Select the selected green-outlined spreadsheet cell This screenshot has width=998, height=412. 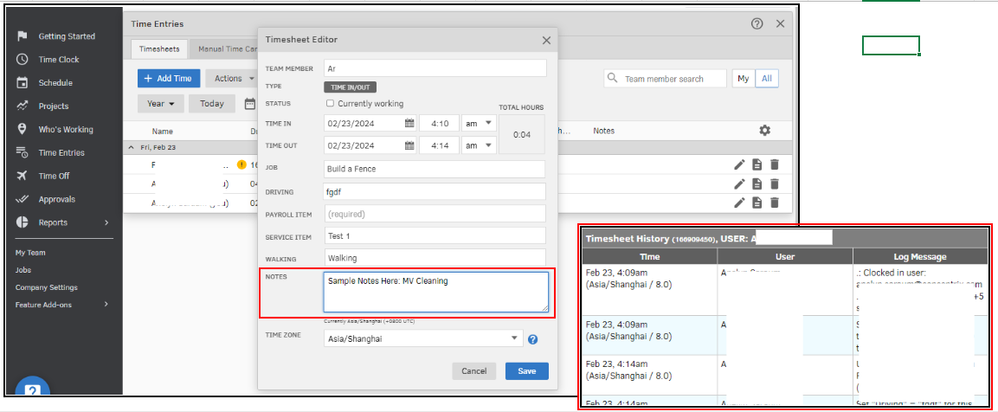(890, 45)
